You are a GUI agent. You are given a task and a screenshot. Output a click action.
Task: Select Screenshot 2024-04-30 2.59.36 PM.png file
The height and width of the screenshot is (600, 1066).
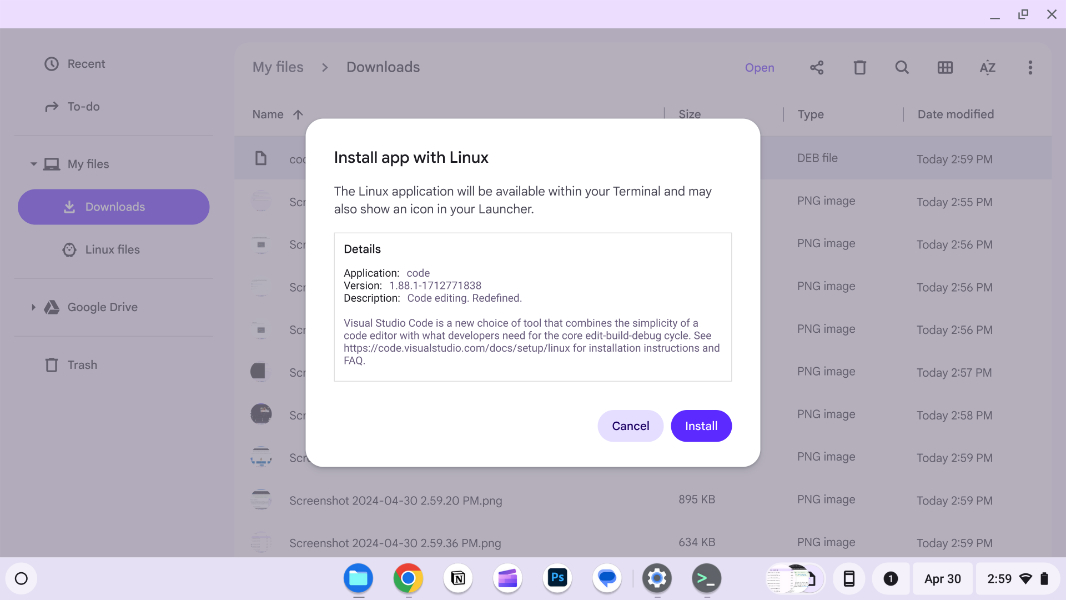[395, 543]
